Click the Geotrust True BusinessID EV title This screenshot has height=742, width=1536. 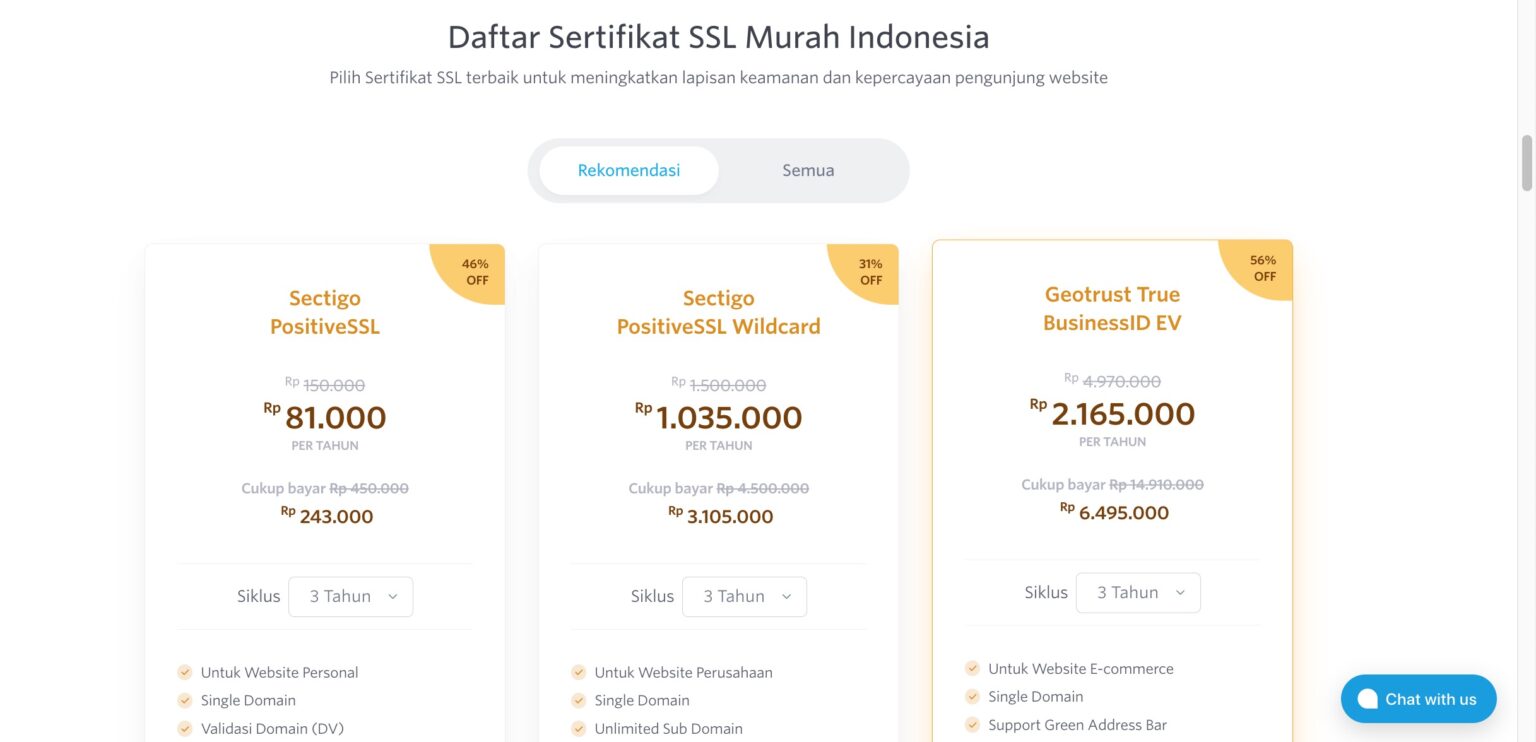click(x=1111, y=307)
